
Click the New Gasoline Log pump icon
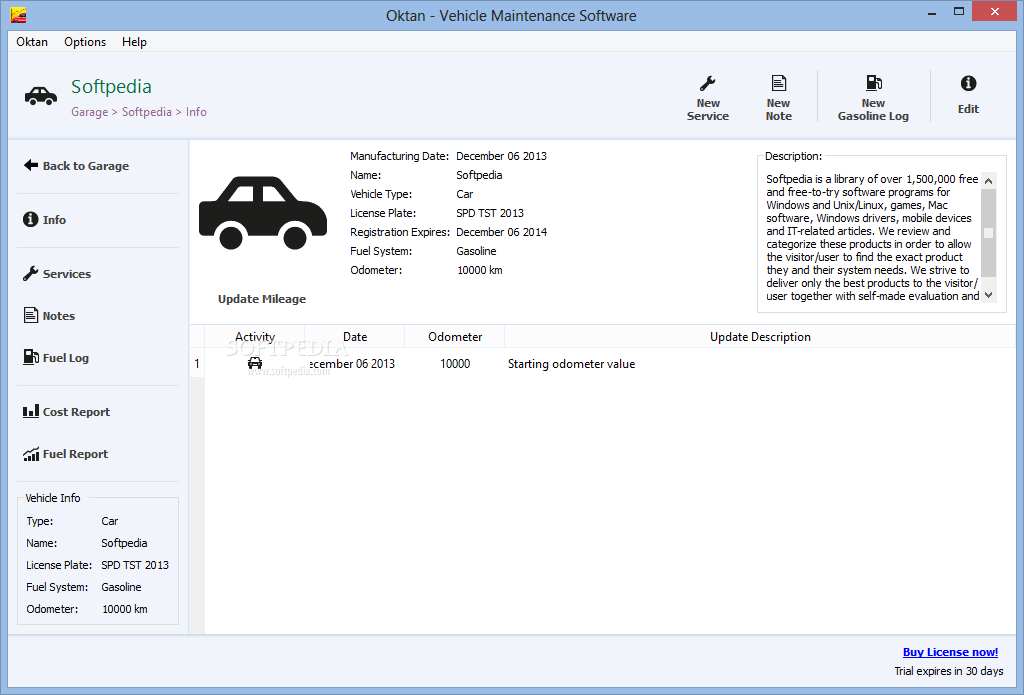click(874, 83)
